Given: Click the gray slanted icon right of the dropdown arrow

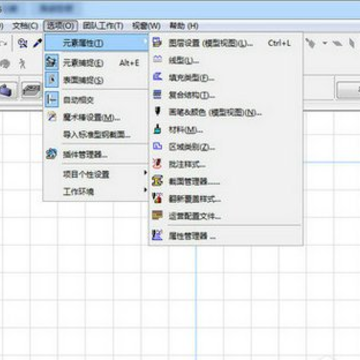Looking at the screenshot, I should [337, 43].
